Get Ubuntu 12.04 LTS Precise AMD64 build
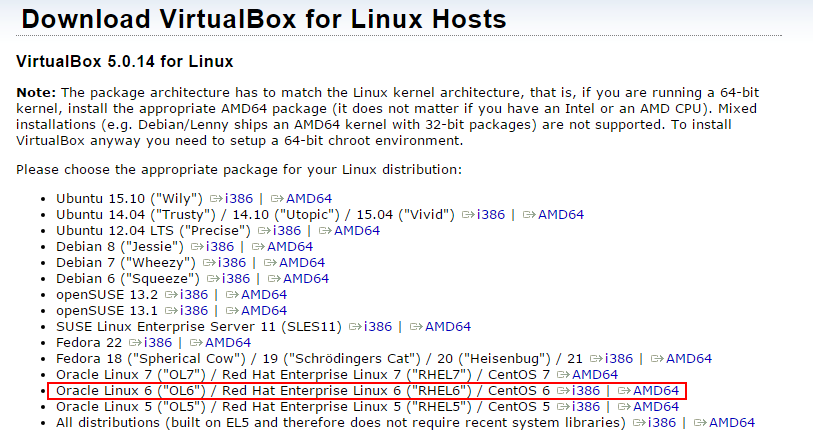813x437 pixels. [357, 231]
